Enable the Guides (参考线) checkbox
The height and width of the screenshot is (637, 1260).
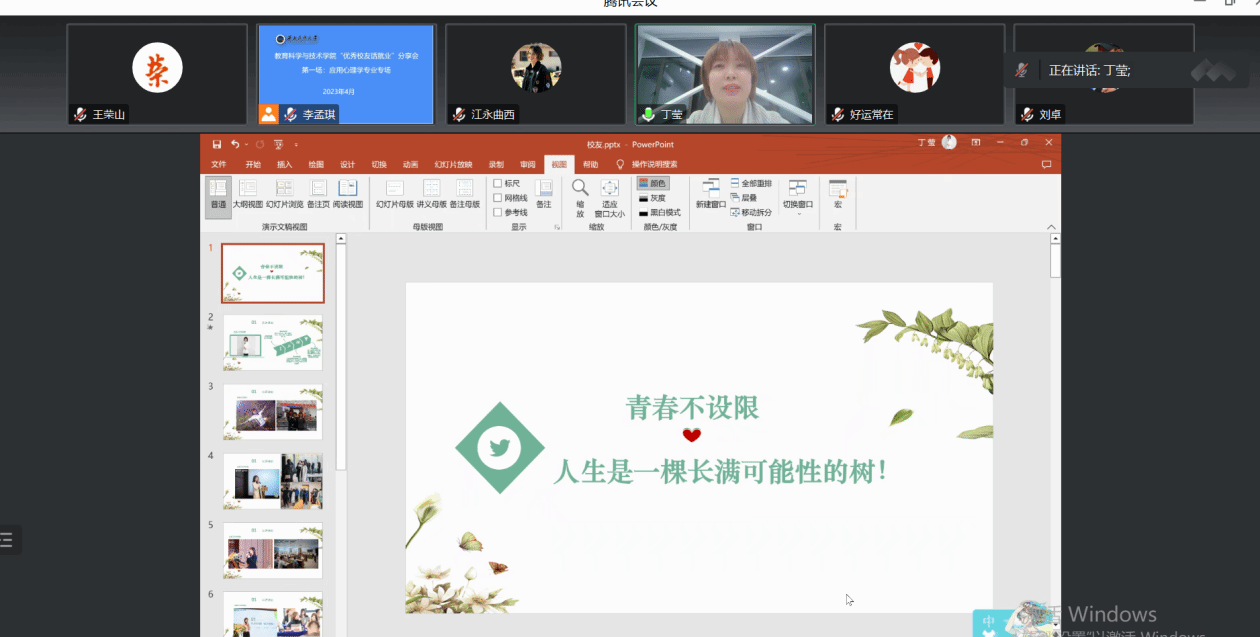coord(498,212)
